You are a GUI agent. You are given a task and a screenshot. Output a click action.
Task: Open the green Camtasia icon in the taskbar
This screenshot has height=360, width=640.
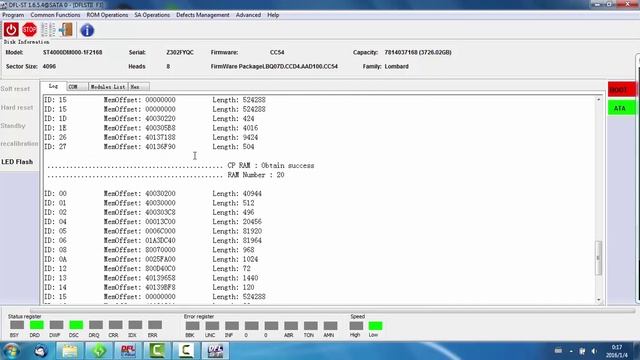tap(157, 351)
